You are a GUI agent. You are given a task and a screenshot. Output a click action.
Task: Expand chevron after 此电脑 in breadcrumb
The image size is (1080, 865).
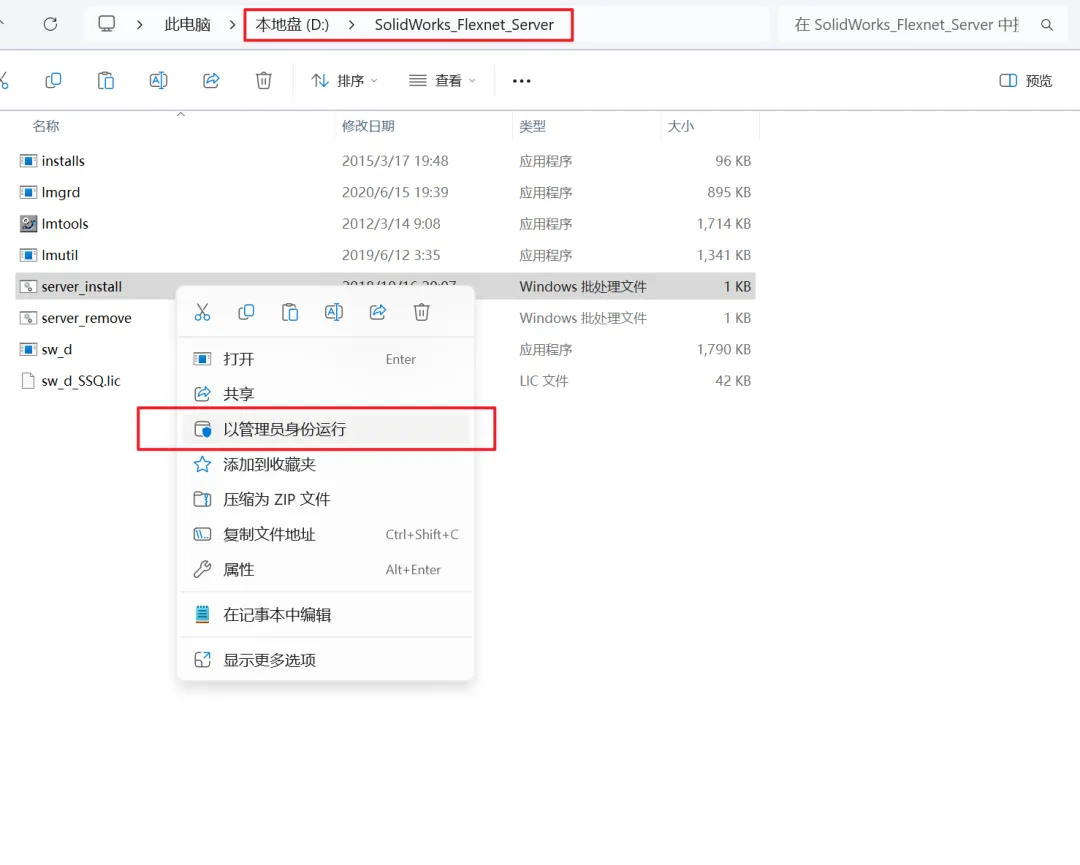[x=232, y=25]
